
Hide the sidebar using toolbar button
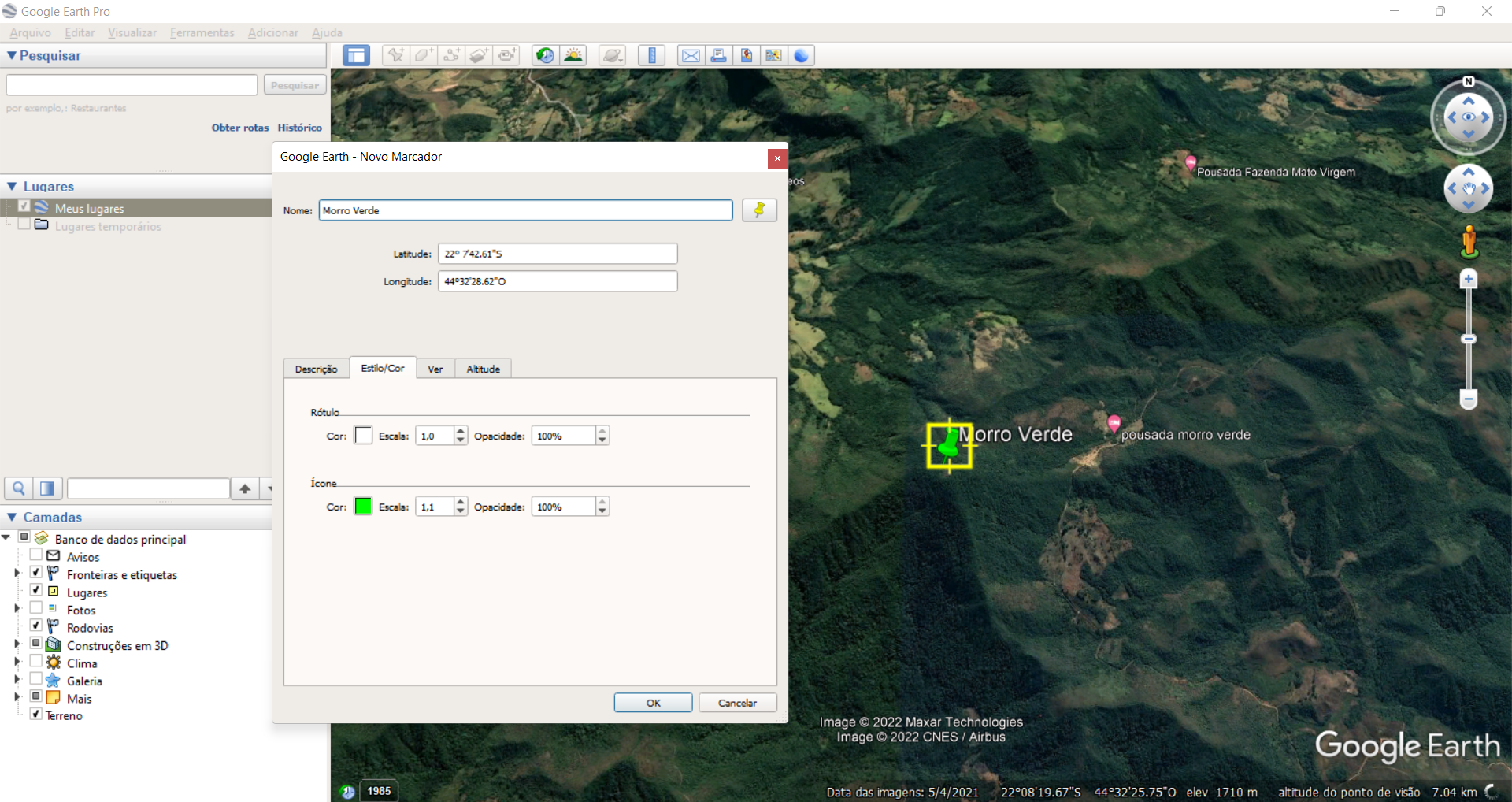[356, 55]
